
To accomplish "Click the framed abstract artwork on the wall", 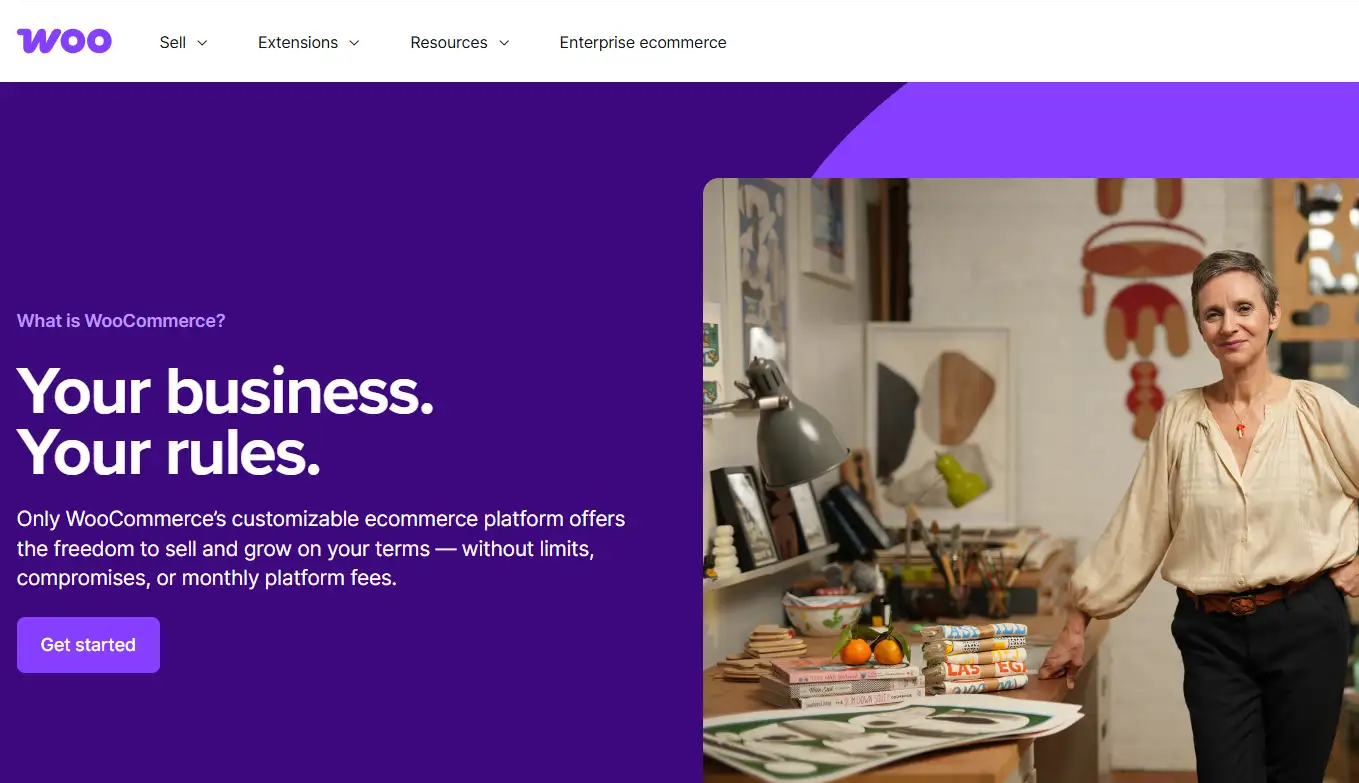I will click(x=938, y=400).
